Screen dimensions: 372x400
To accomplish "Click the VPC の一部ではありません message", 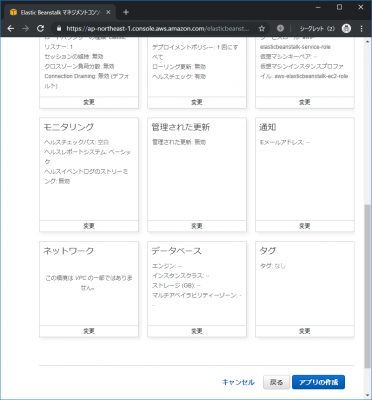I will pos(89,282).
